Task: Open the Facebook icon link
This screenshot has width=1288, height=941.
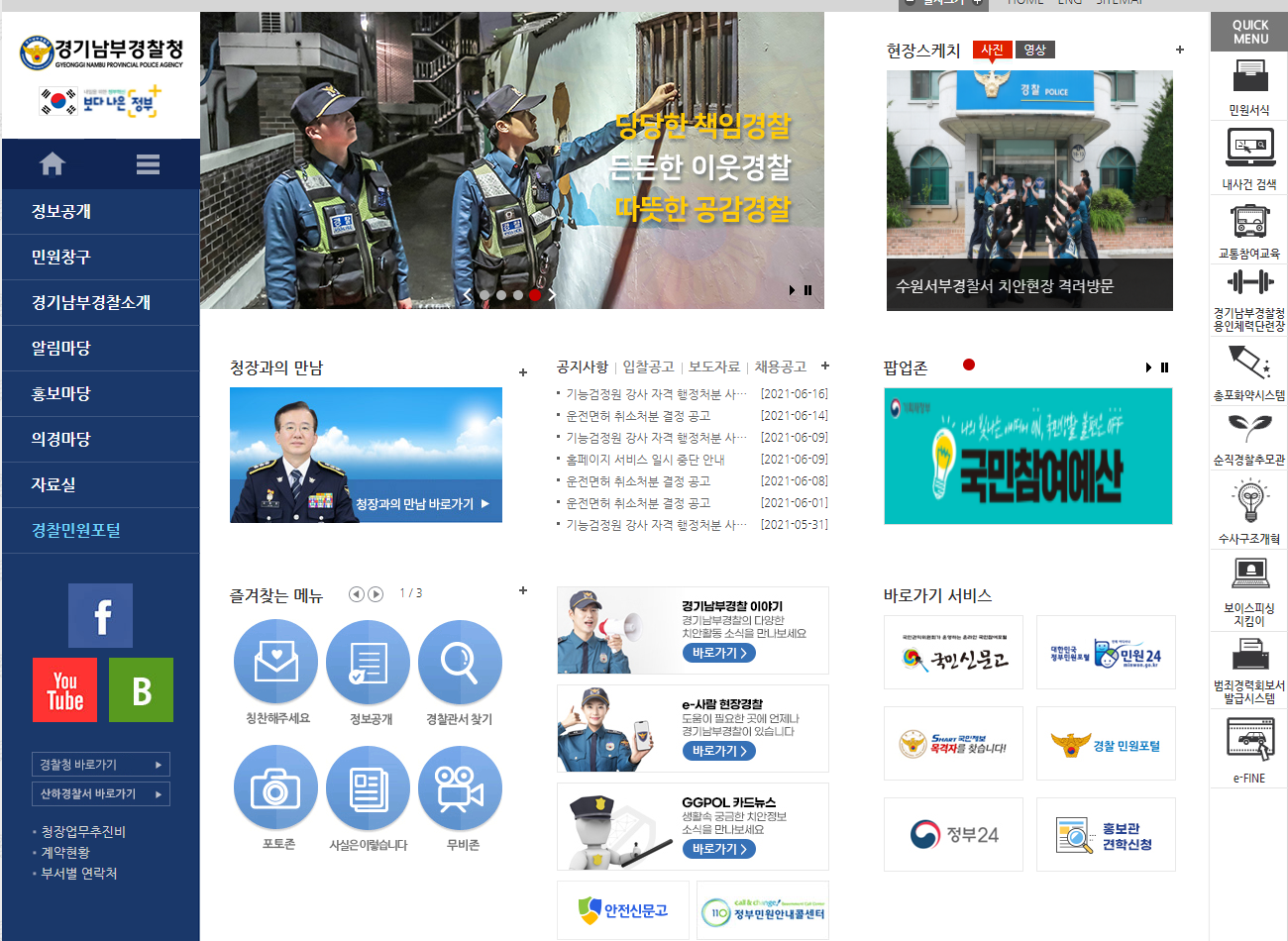Action: (x=100, y=615)
